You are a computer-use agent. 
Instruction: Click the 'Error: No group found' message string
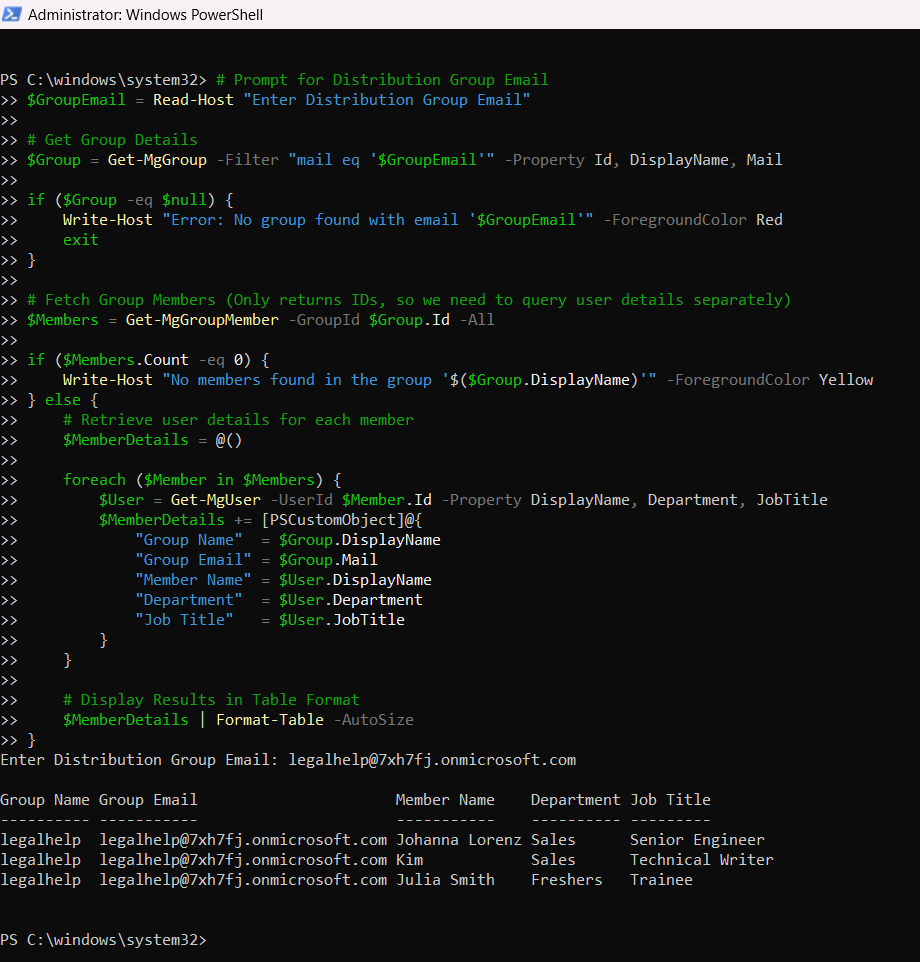pyautogui.click(x=378, y=220)
